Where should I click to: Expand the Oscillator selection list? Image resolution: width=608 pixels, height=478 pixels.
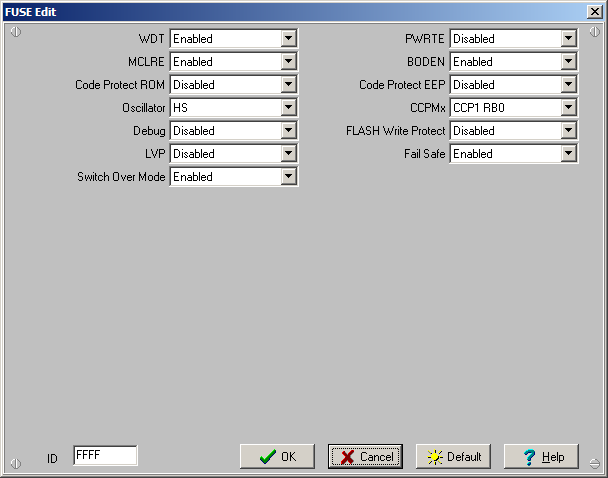(288, 108)
